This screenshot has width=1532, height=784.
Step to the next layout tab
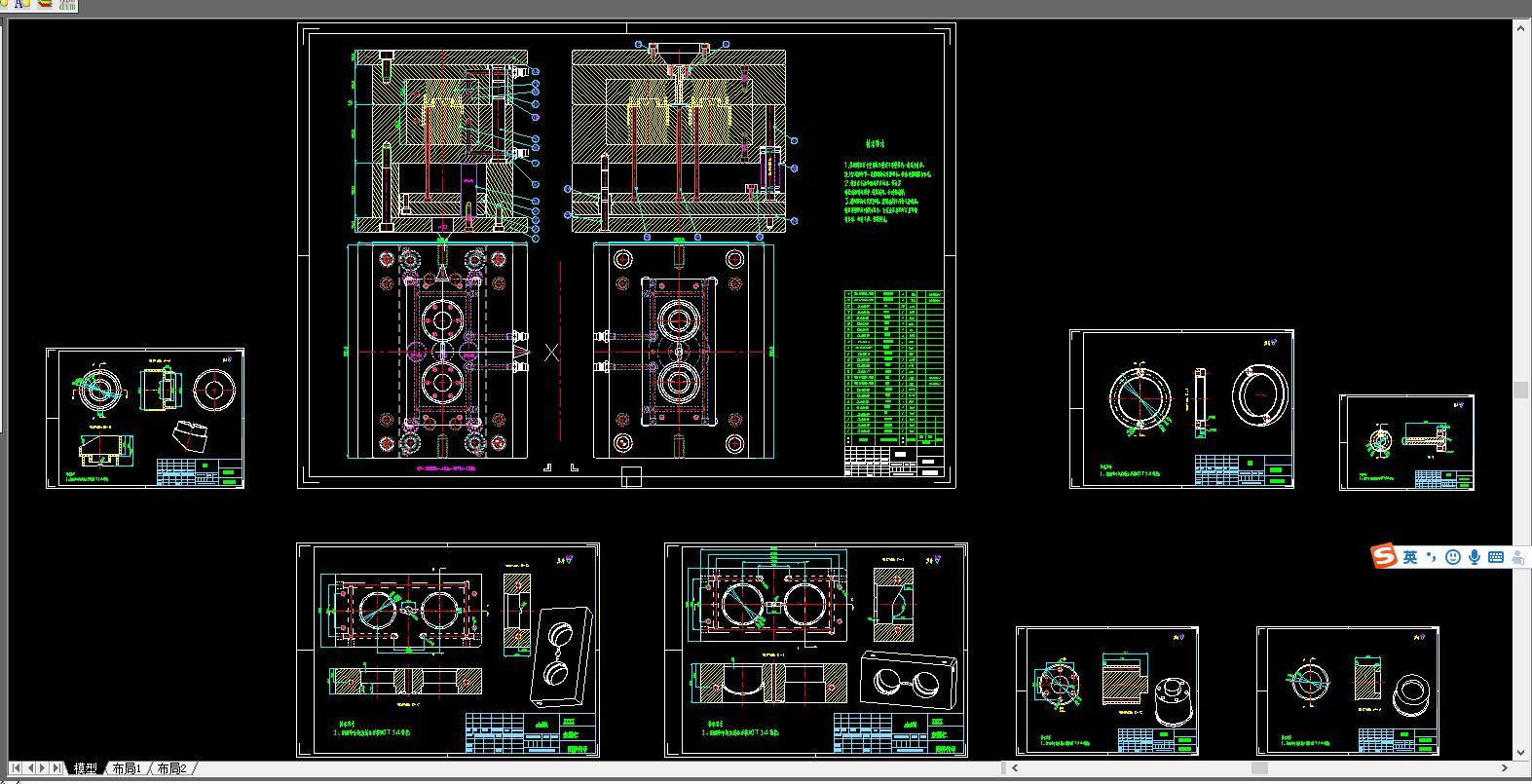(42, 768)
